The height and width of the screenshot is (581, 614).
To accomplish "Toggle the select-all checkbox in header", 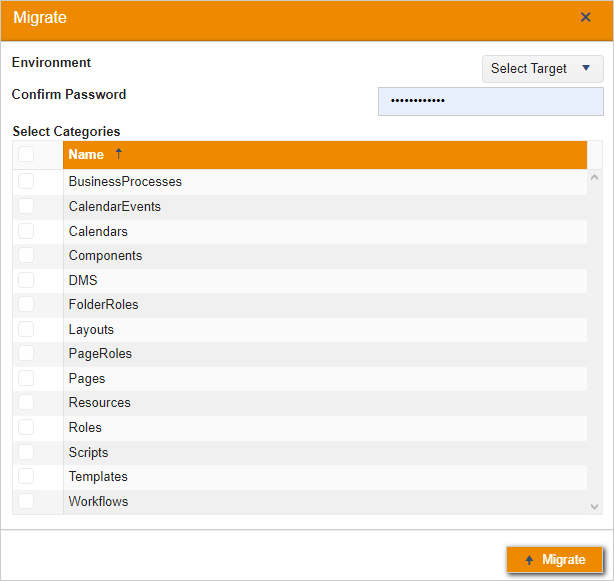I will [x=26, y=154].
